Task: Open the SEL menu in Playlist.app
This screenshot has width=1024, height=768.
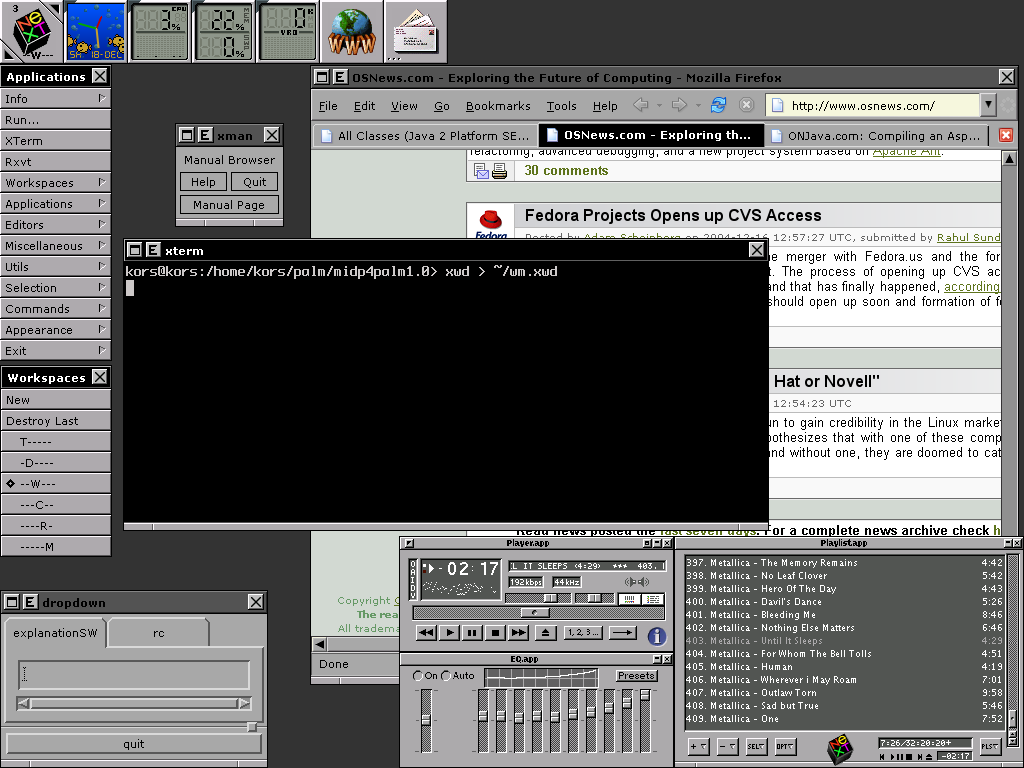Action: 756,746
